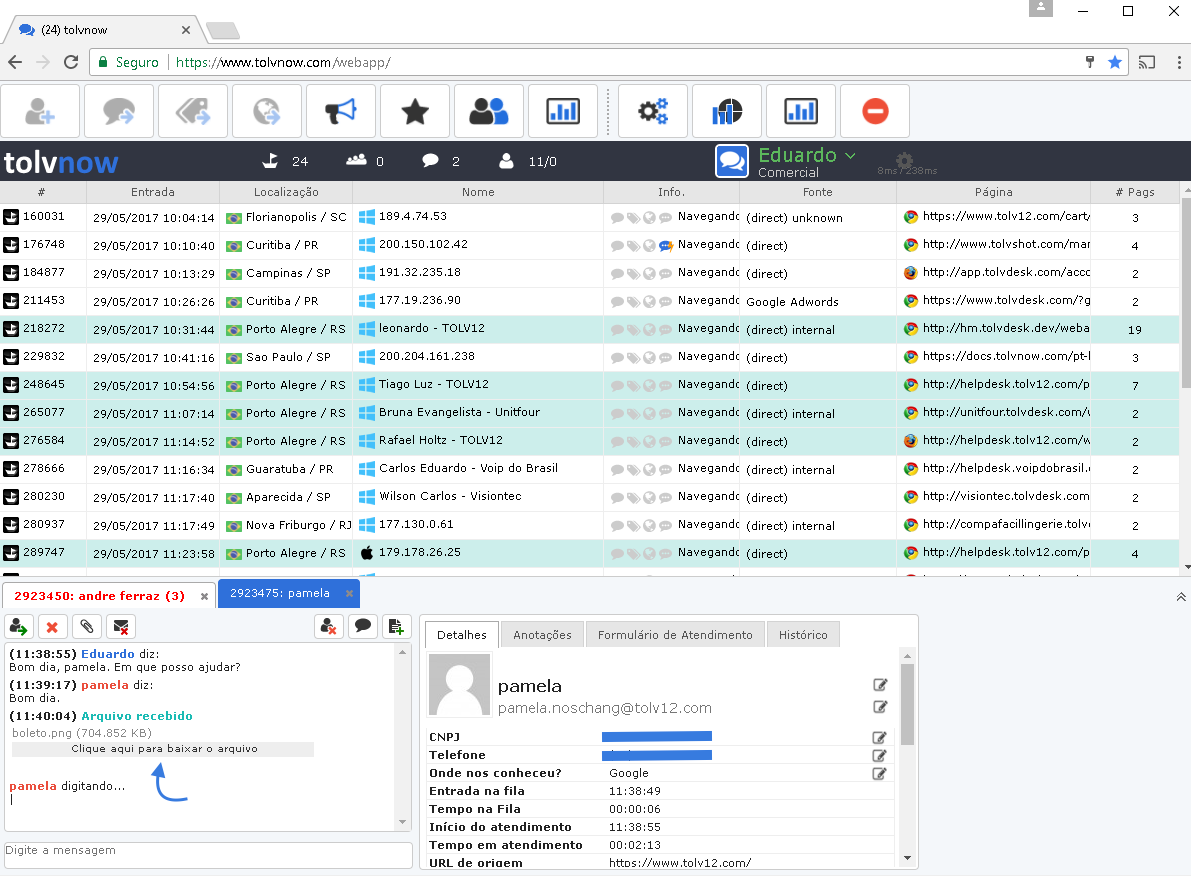The height and width of the screenshot is (876, 1191).
Task: Open the Histórico tab
Action: click(x=804, y=635)
